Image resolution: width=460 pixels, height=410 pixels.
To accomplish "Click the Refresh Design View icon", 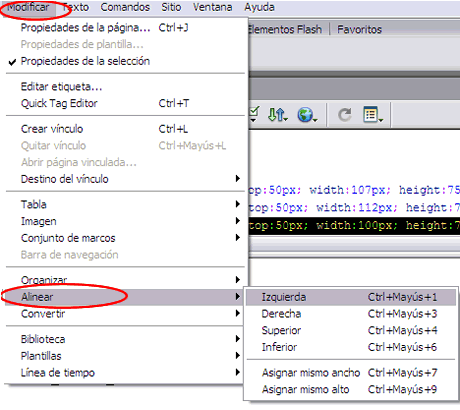I will pyautogui.click(x=345, y=115).
